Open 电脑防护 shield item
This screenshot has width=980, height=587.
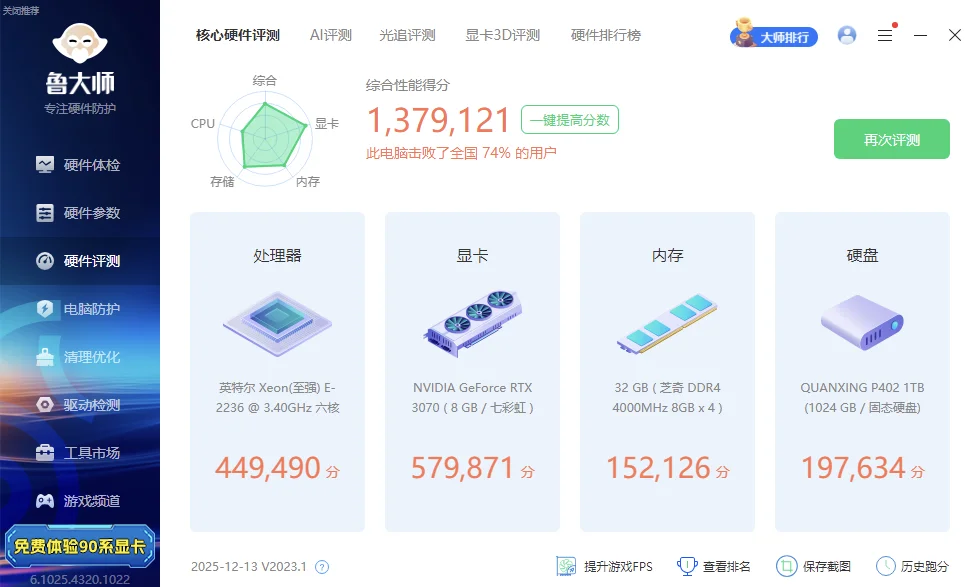(80, 309)
